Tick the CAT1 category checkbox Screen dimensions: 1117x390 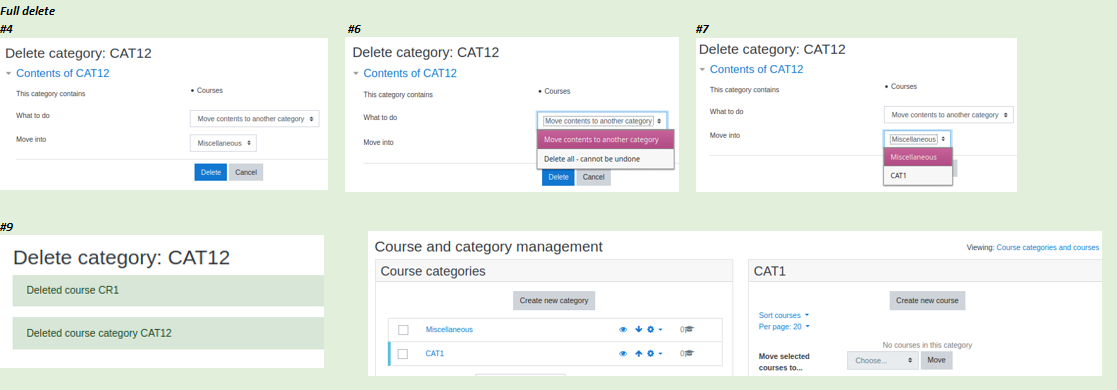[403, 354]
